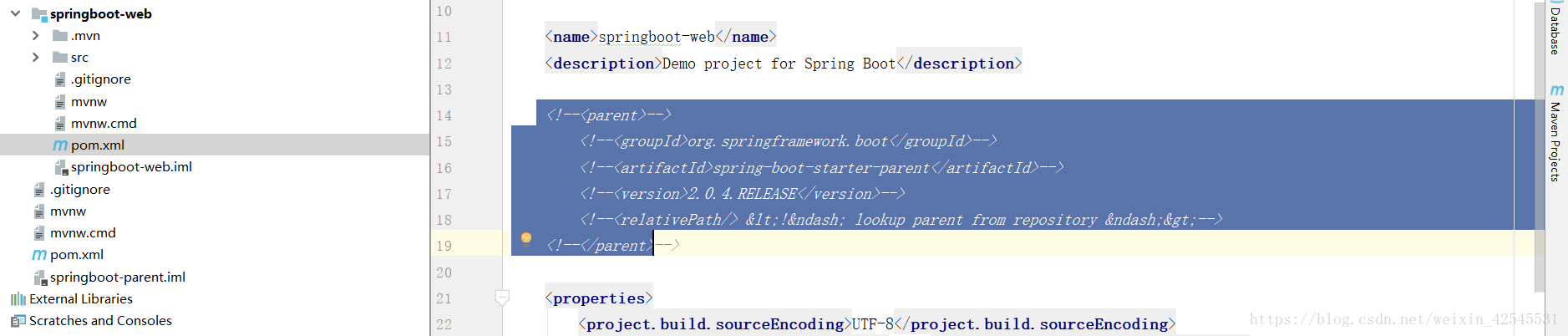Select root-level .gitignore file
1568x336 pixels.
click(79, 189)
